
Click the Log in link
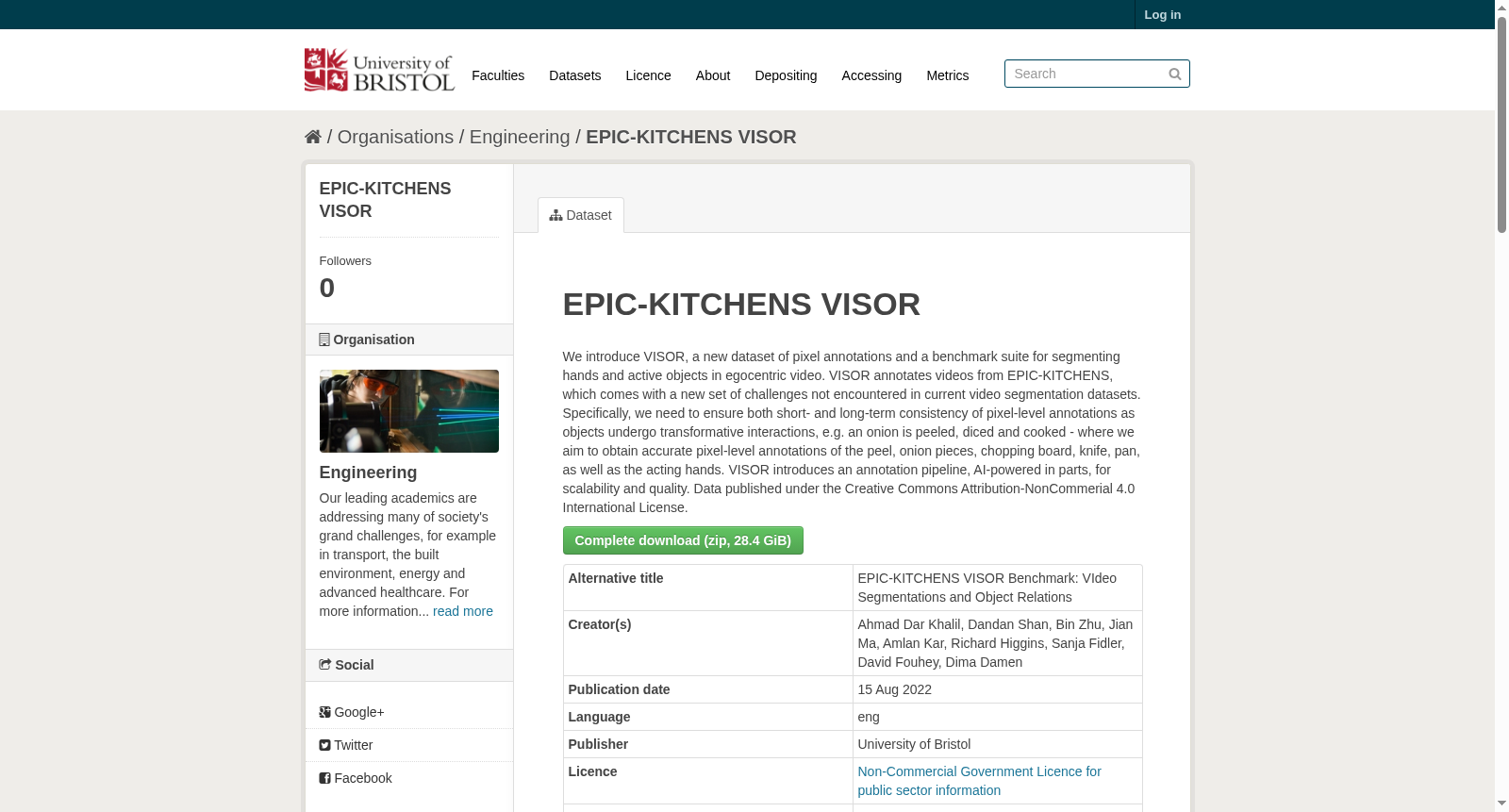pyautogui.click(x=1163, y=14)
